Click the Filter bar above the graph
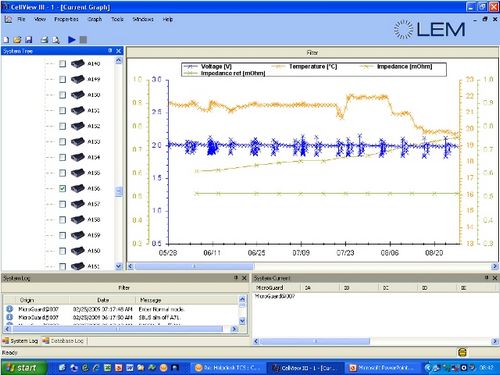This screenshot has height=375, width=500. coord(312,53)
